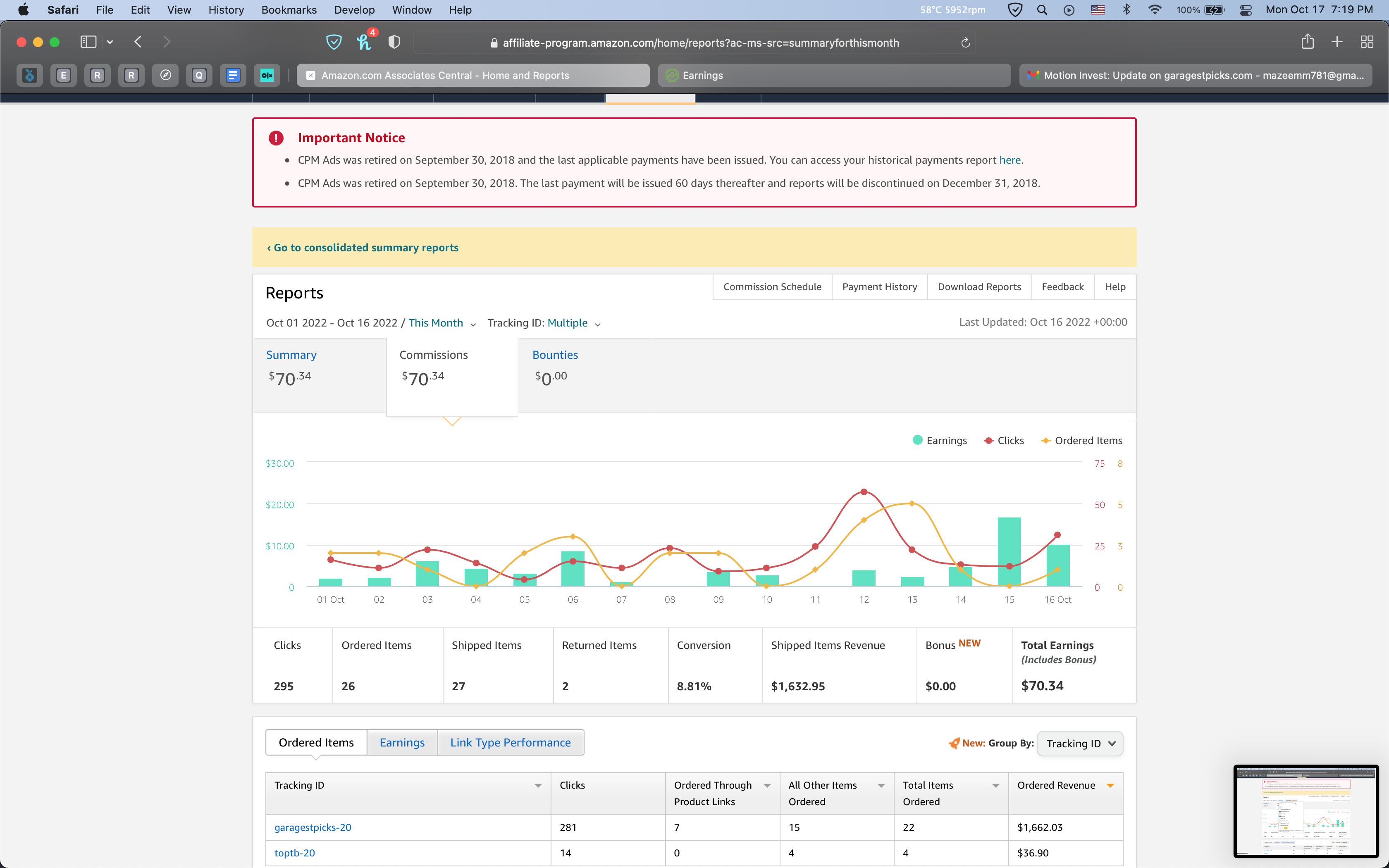Viewport: 1389px width, 868px height.
Task: Sort by Ordered Through Product Links arrow
Action: pyautogui.click(x=767, y=785)
